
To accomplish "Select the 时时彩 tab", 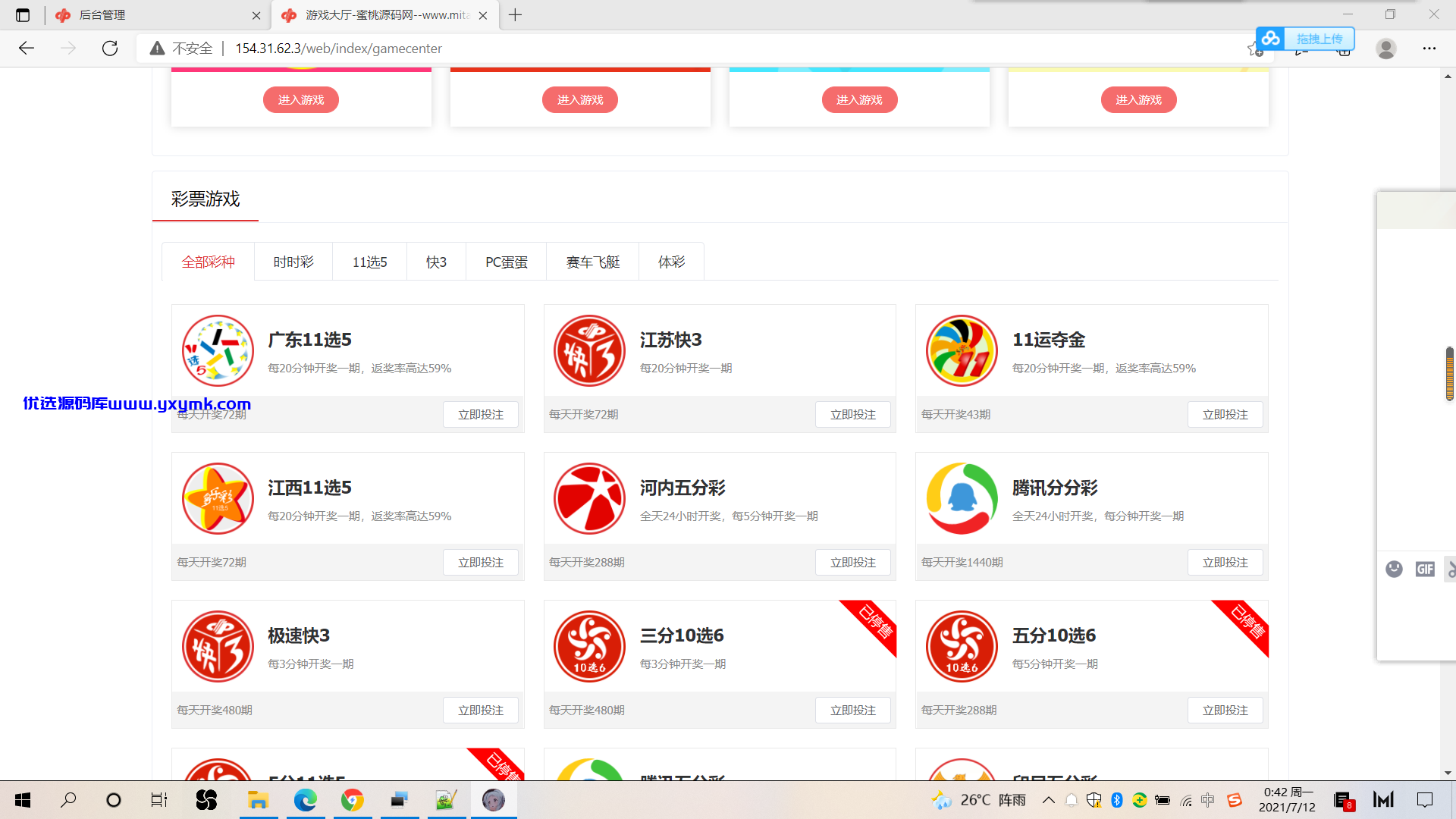I will [293, 262].
